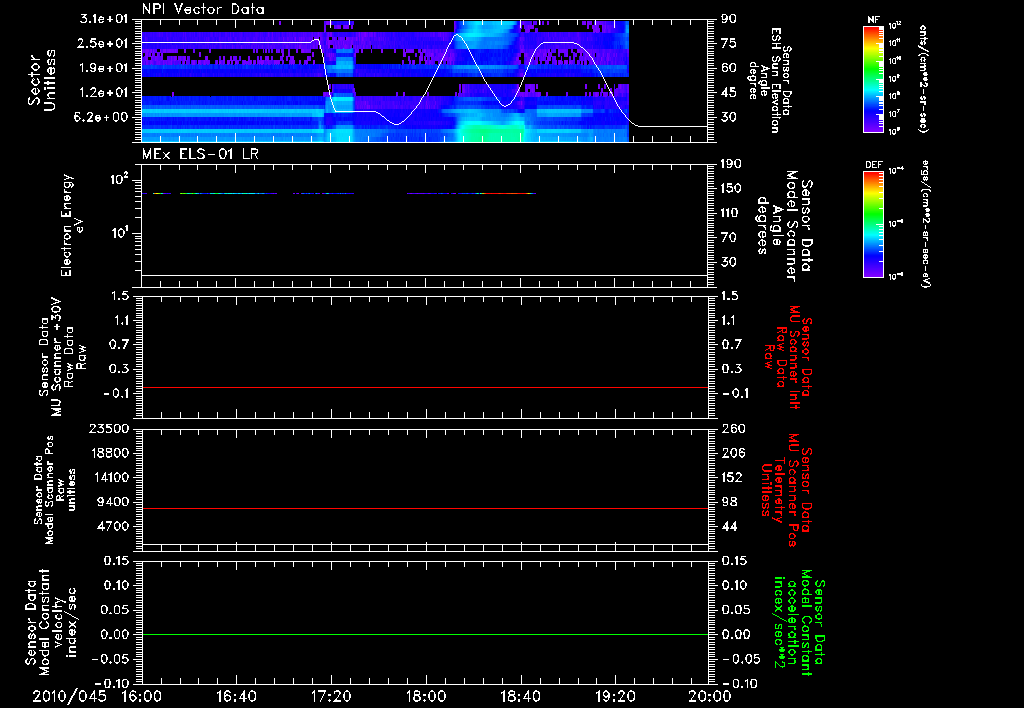Click the 'DEF' label above the colorbar
Image resolution: width=1024 pixels, height=708 pixels.
point(873,165)
